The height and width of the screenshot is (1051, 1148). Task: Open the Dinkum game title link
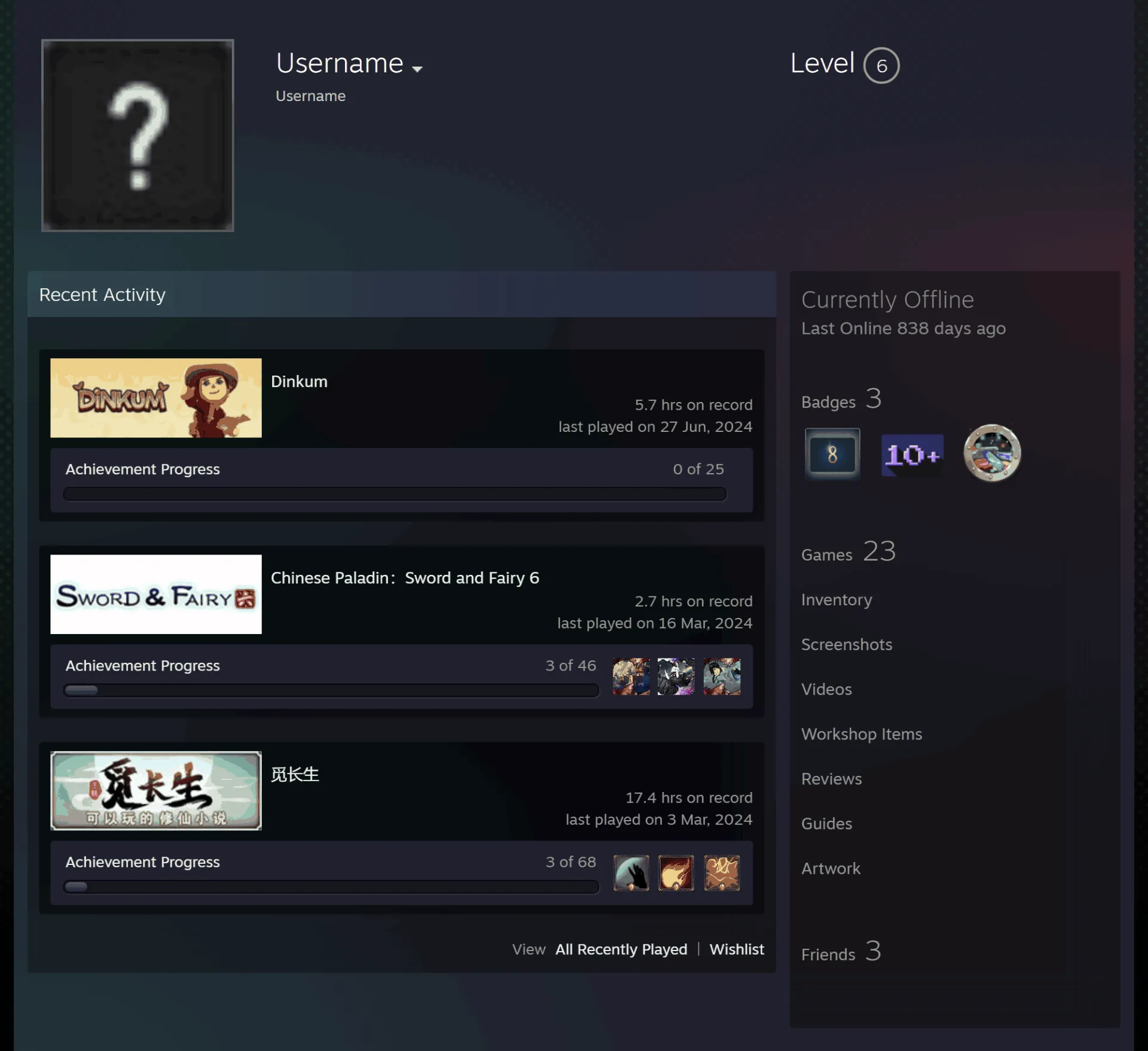point(299,382)
